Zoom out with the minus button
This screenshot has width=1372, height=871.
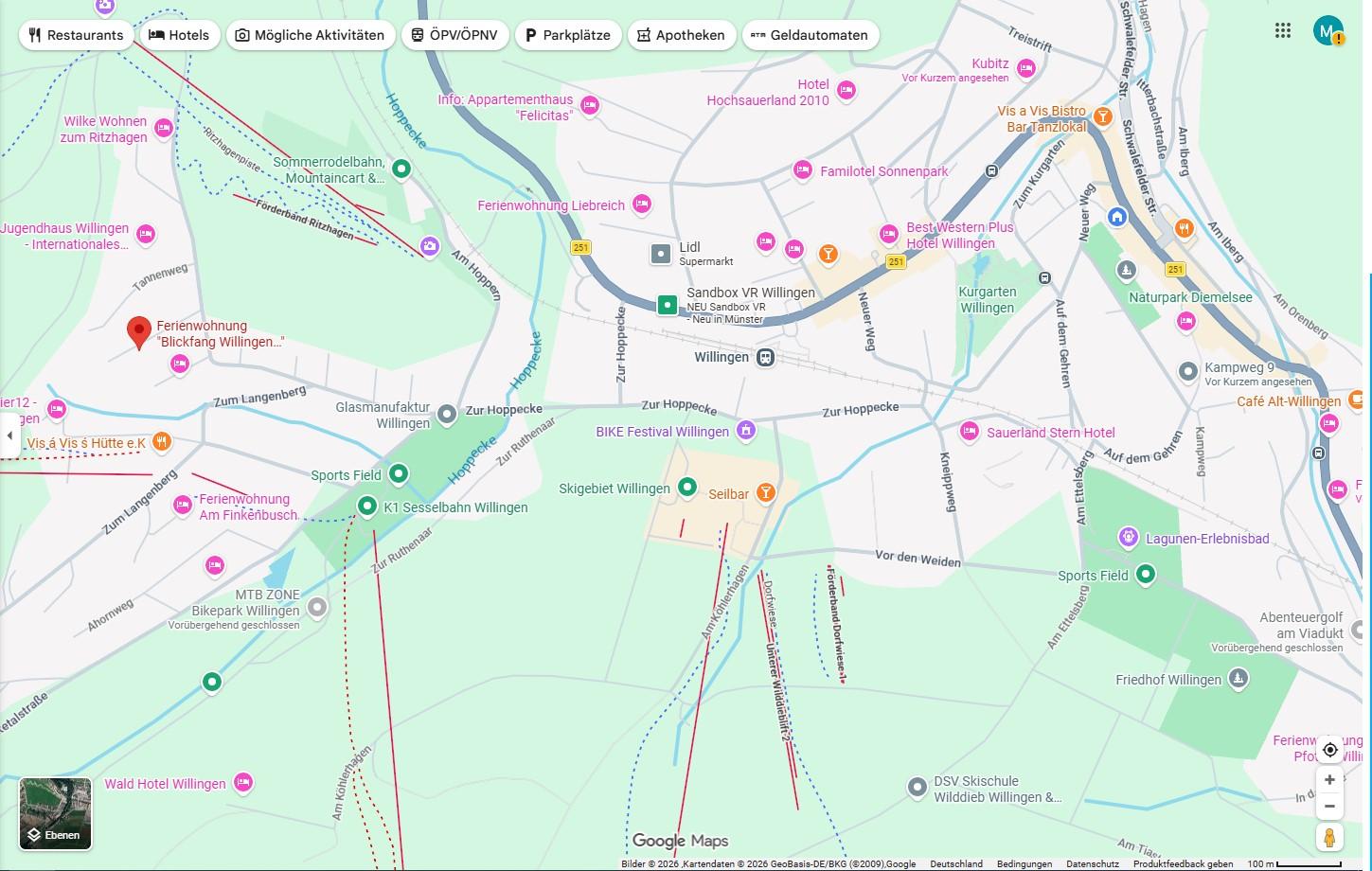(x=1329, y=807)
